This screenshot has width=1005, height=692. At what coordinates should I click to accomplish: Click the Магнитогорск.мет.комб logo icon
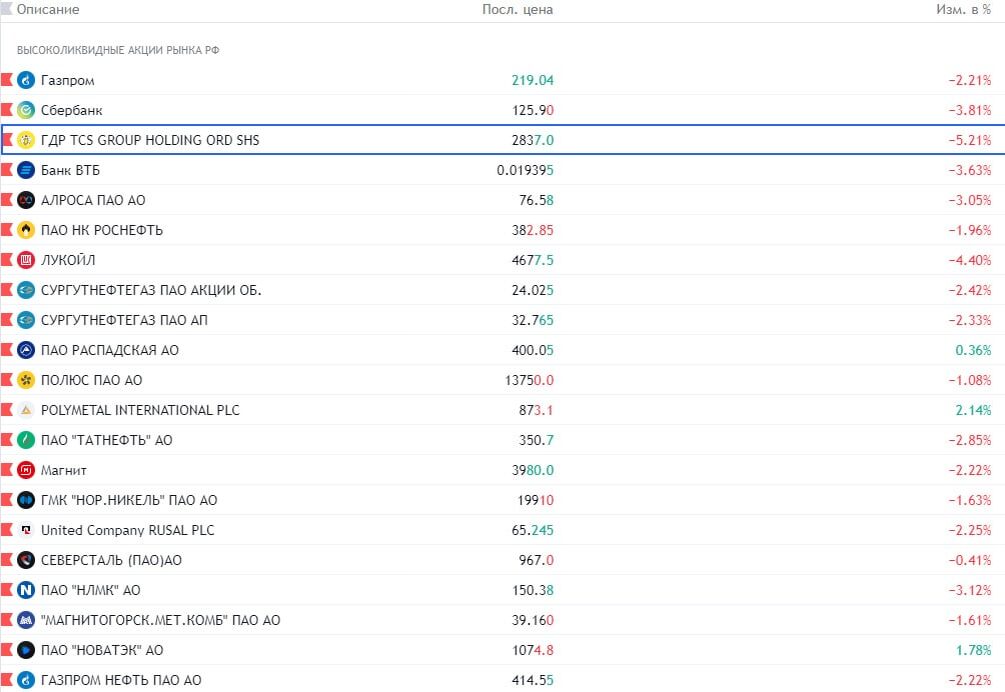pyautogui.click(x=26, y=620)
